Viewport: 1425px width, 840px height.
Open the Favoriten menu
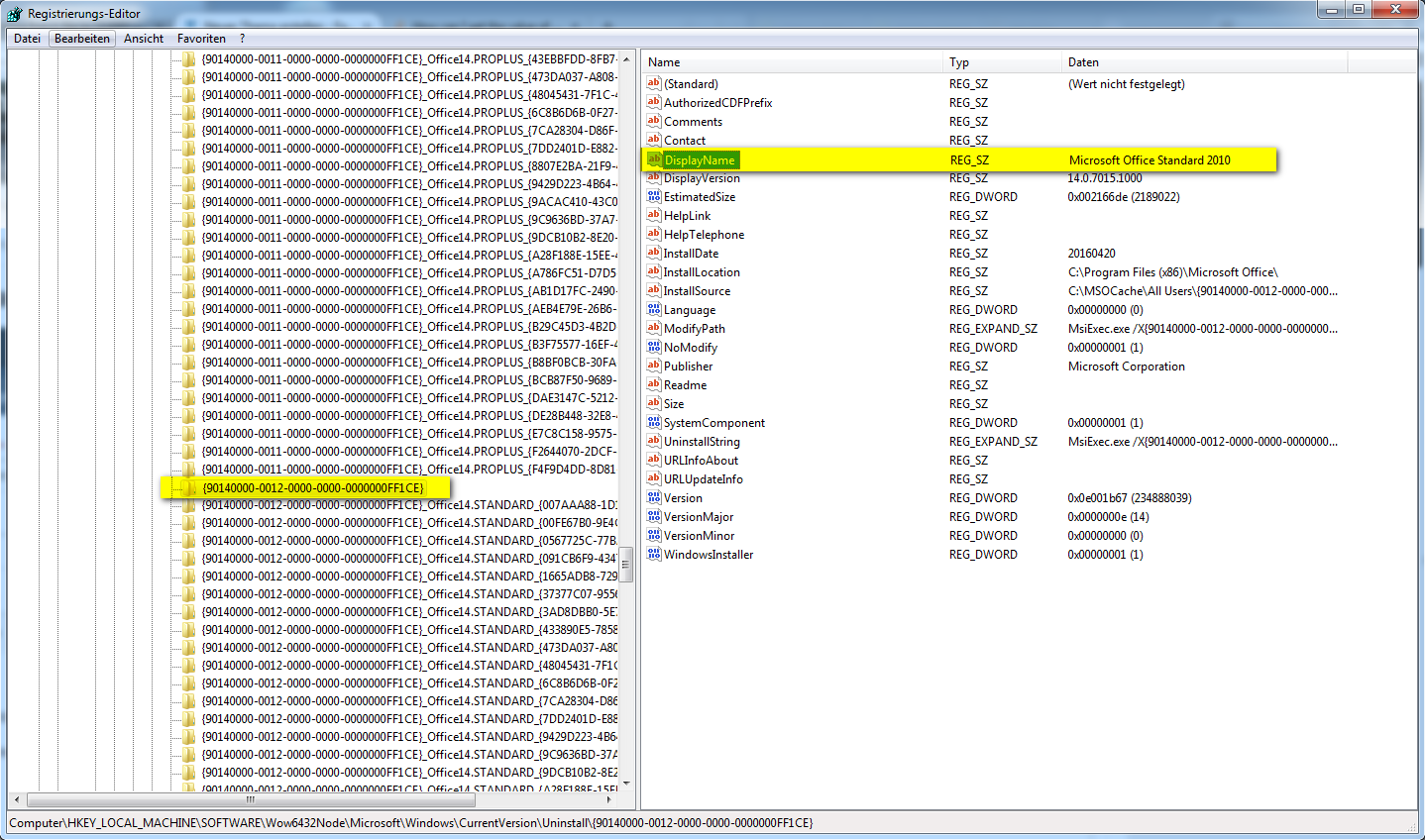point(201,39)
